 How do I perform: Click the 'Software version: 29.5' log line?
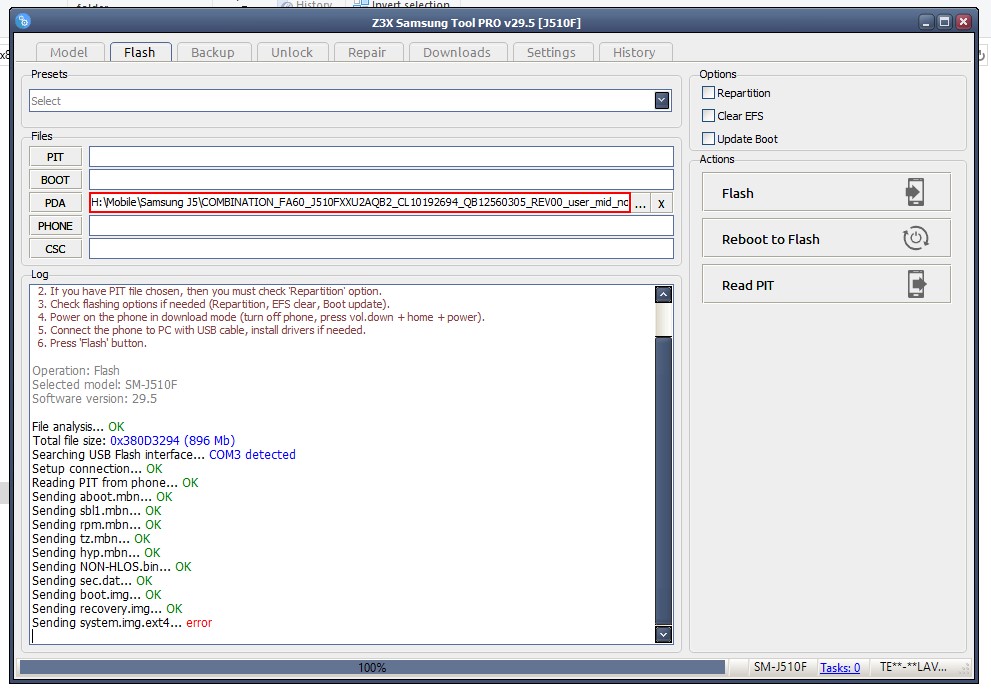pos(94,398)
